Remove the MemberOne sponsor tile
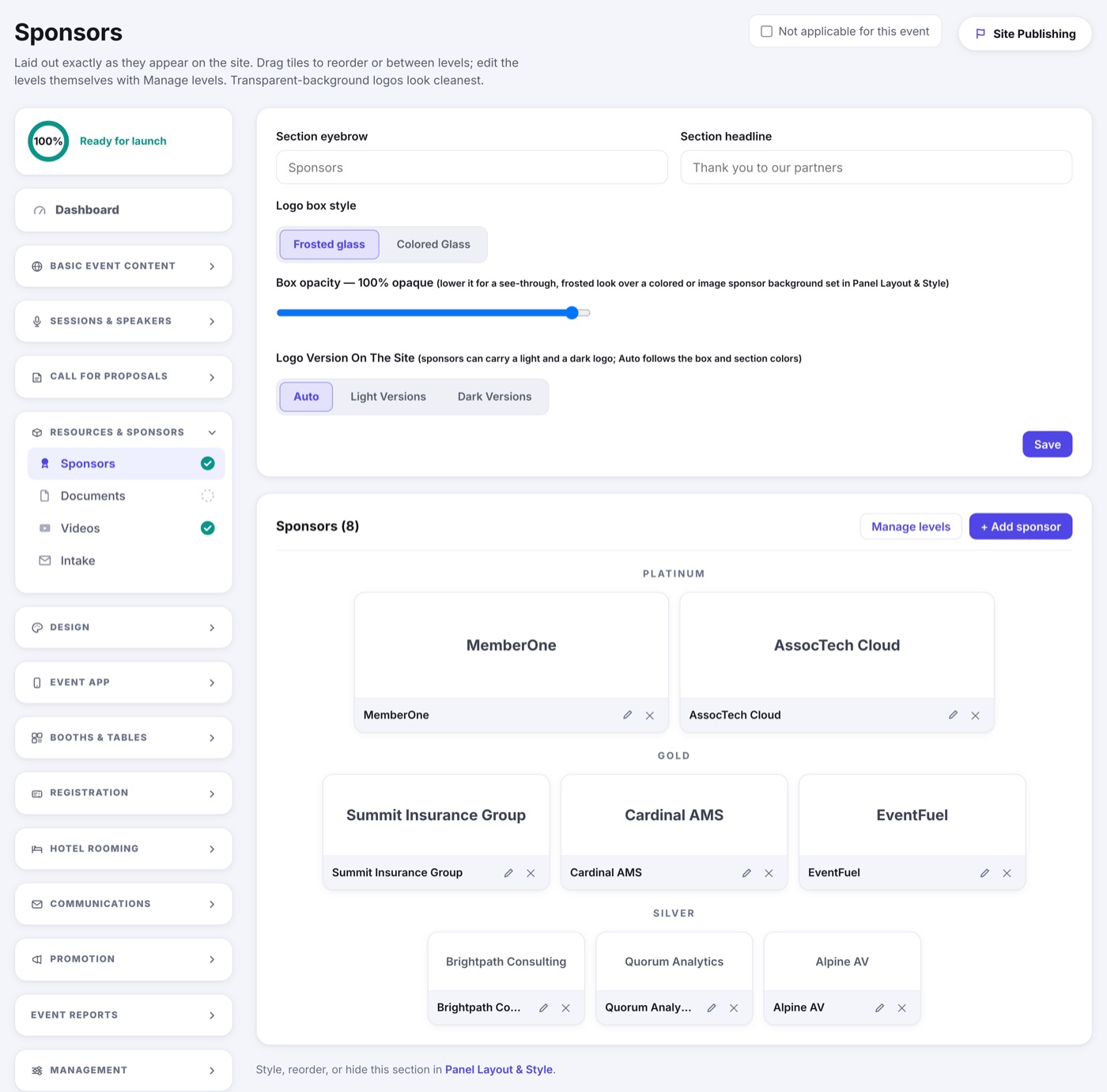Image resolution: width=1107 pixels, height=1092 pixels. point(650,715)
